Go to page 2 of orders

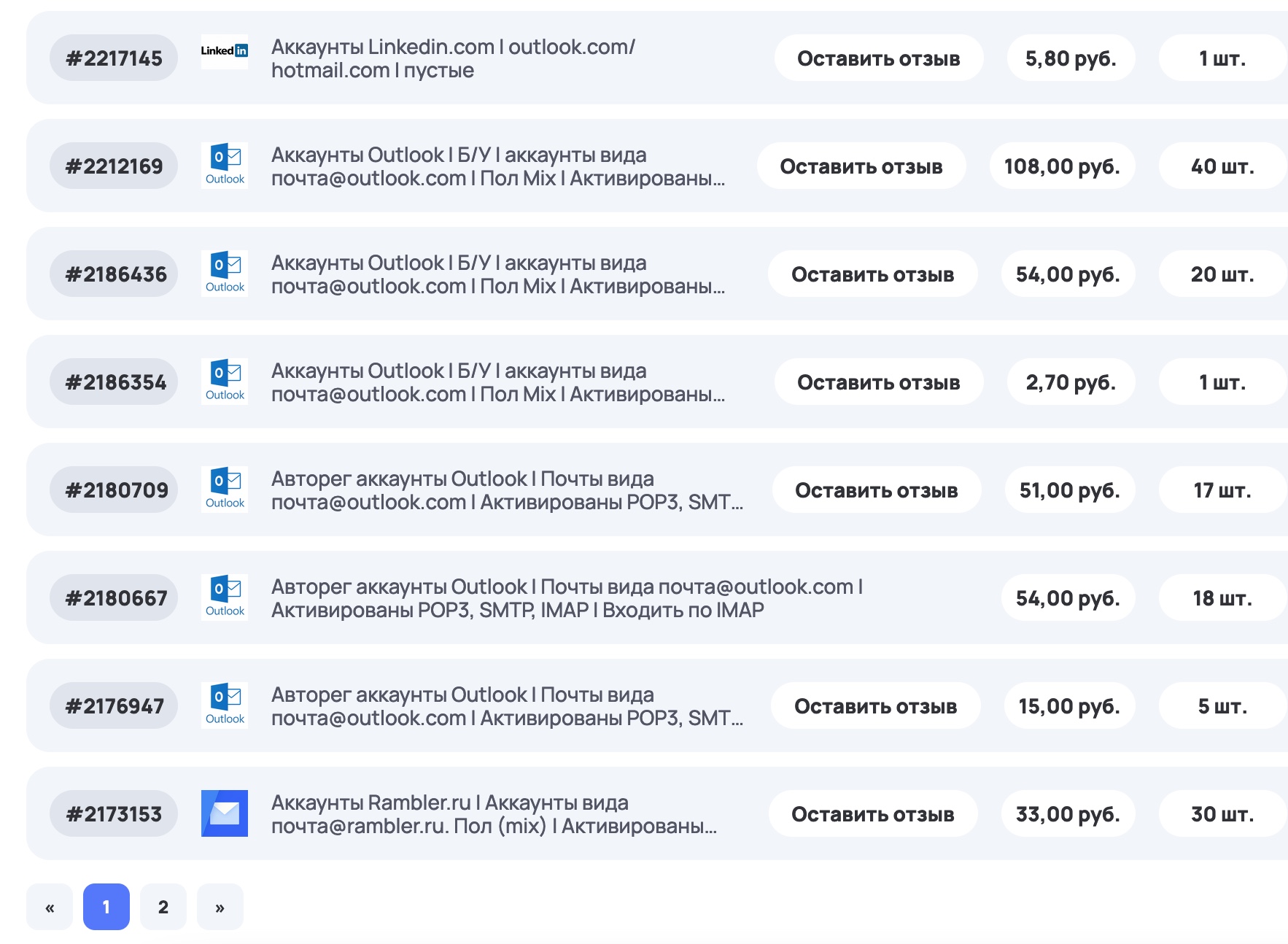coord(163,907)
